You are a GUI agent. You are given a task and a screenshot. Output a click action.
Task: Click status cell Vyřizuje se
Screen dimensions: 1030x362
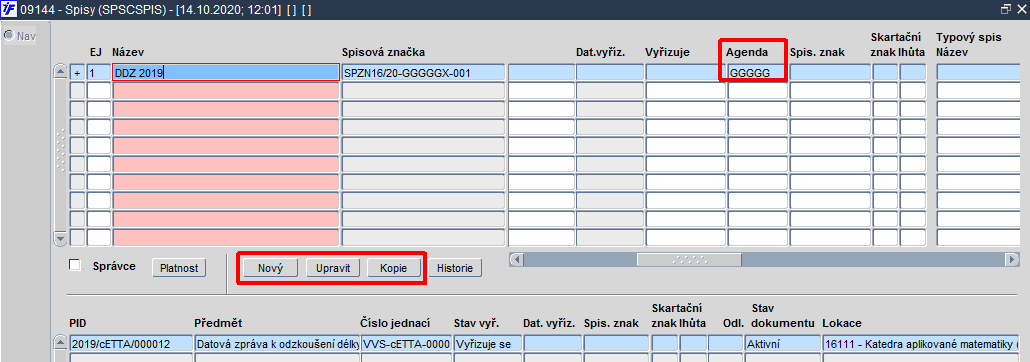pyautogui.click(x=487, y=344)
